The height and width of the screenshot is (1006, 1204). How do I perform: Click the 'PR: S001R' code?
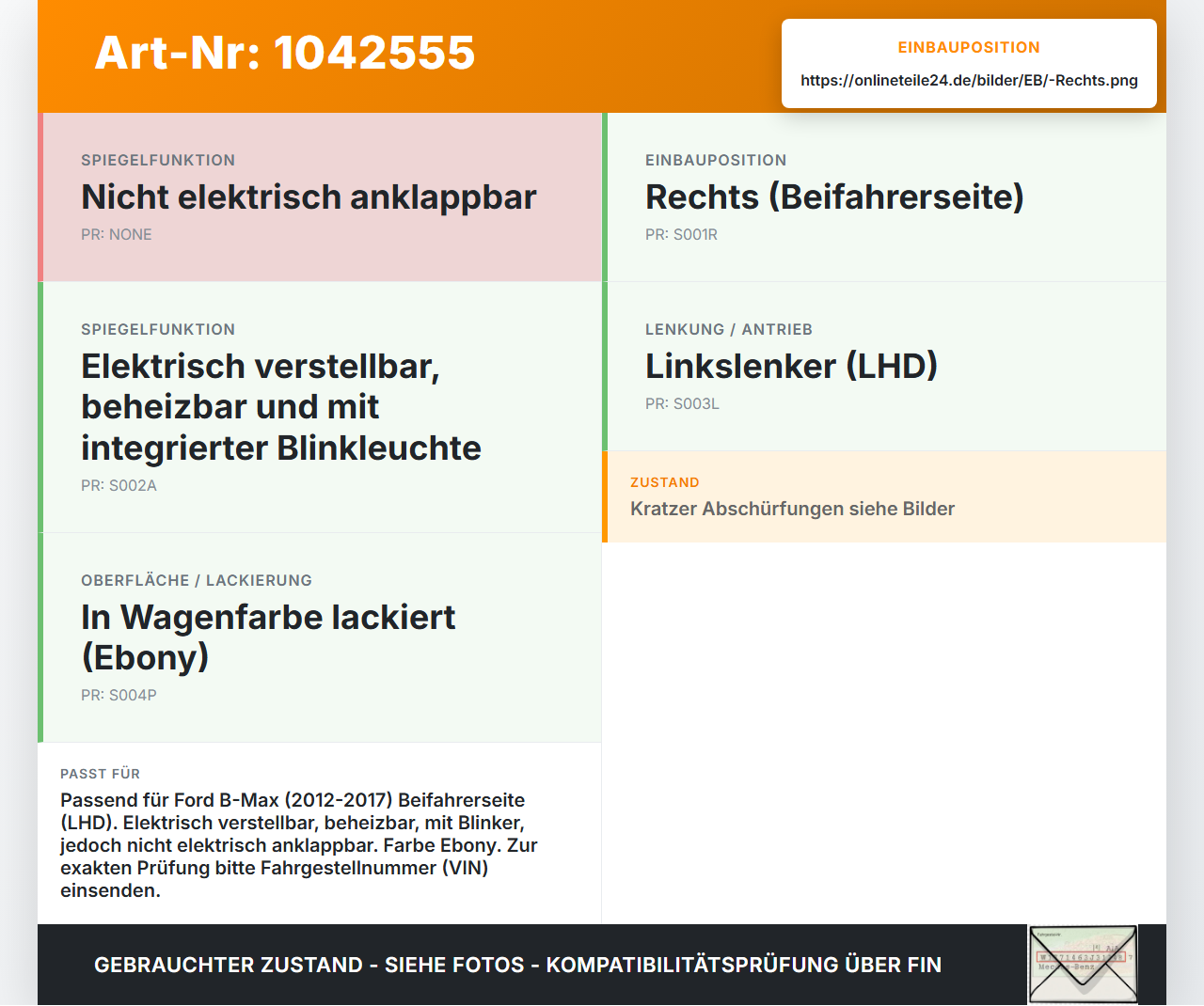coord(681,235)
